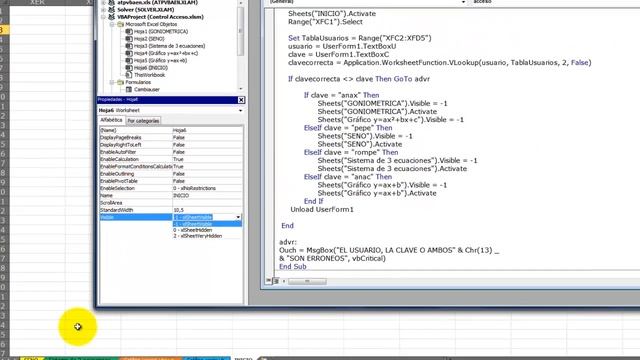Select the ThisWorkbook object icon
This screenshot has height=360, width=640.
[129, 75]
